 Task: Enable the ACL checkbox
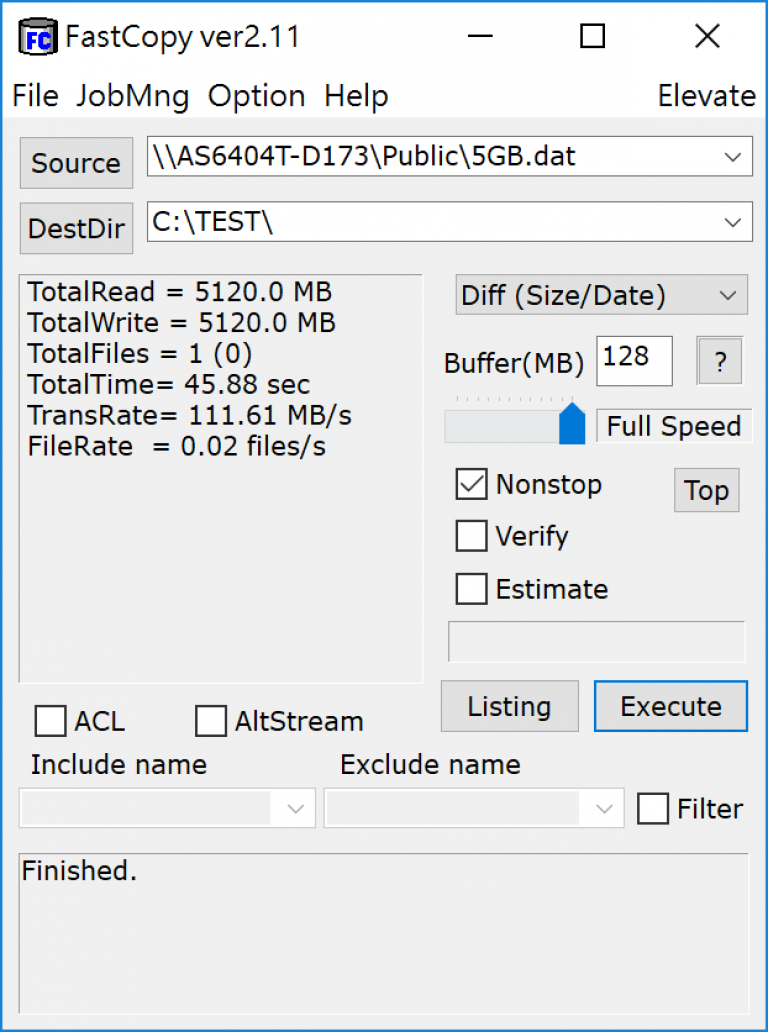50,721
